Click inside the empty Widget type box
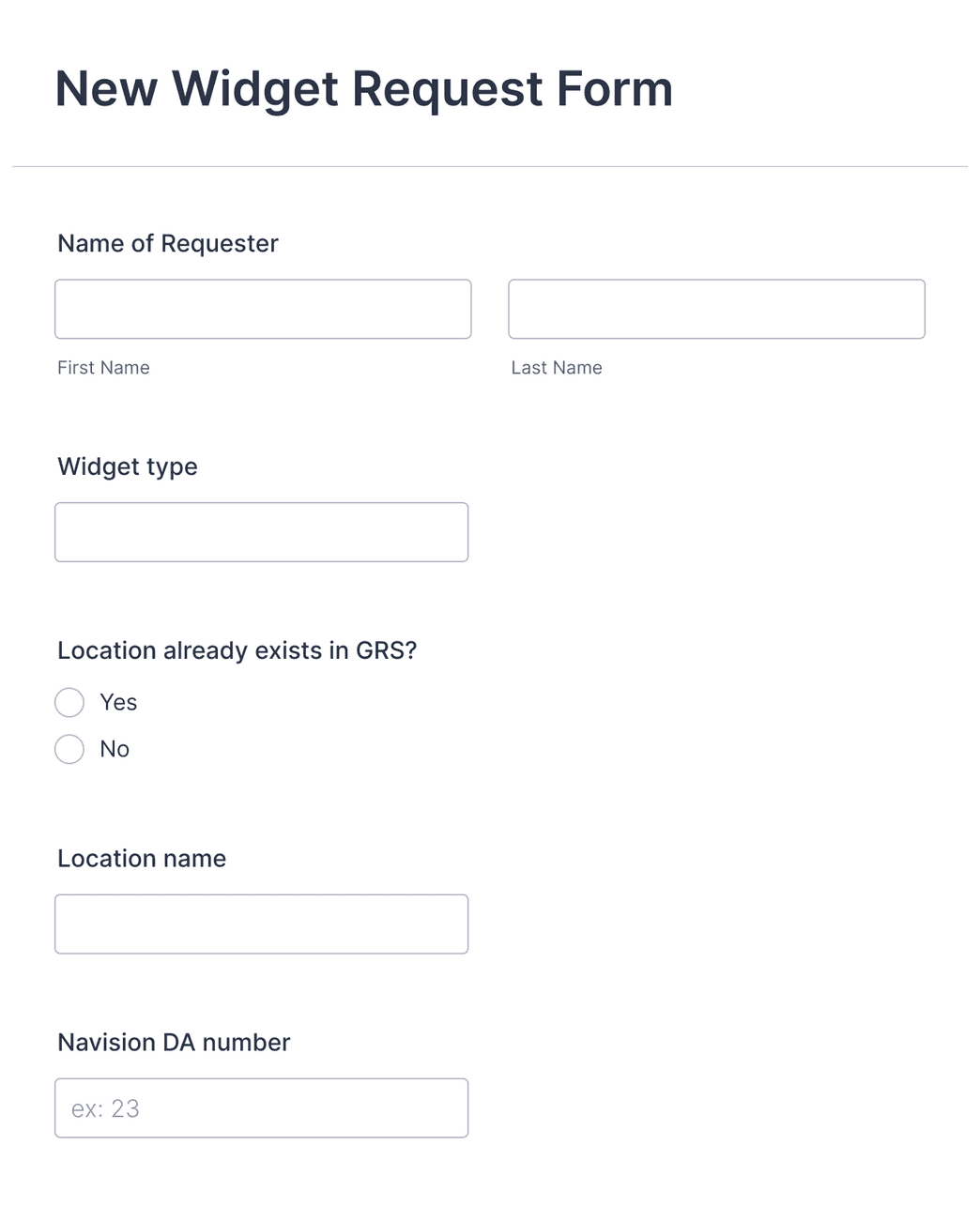The height and width of the screenshot is (1206, 980). 261,532
